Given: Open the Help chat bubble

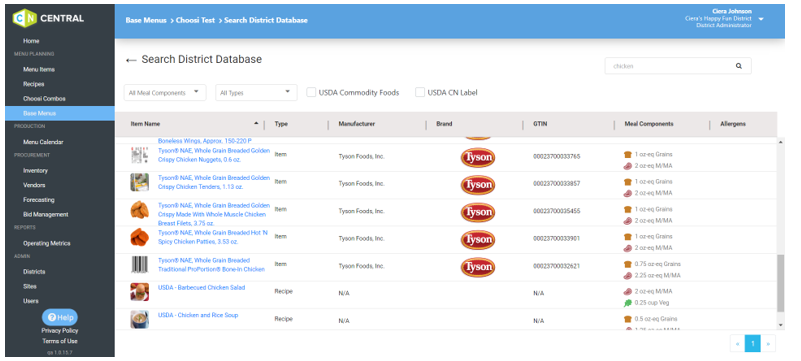Looking at the screenshot, I should pyautogui.click(x=60, y=317).
